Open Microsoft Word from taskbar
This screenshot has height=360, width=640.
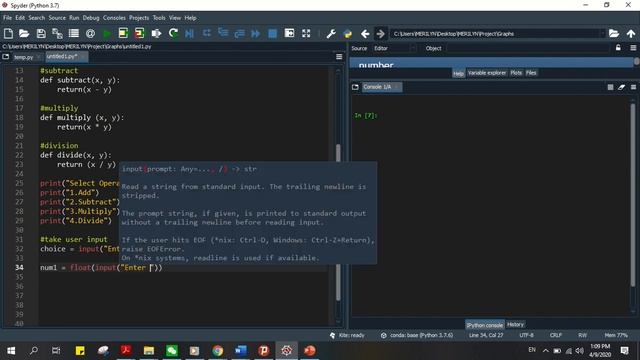(x=240, y=350)
